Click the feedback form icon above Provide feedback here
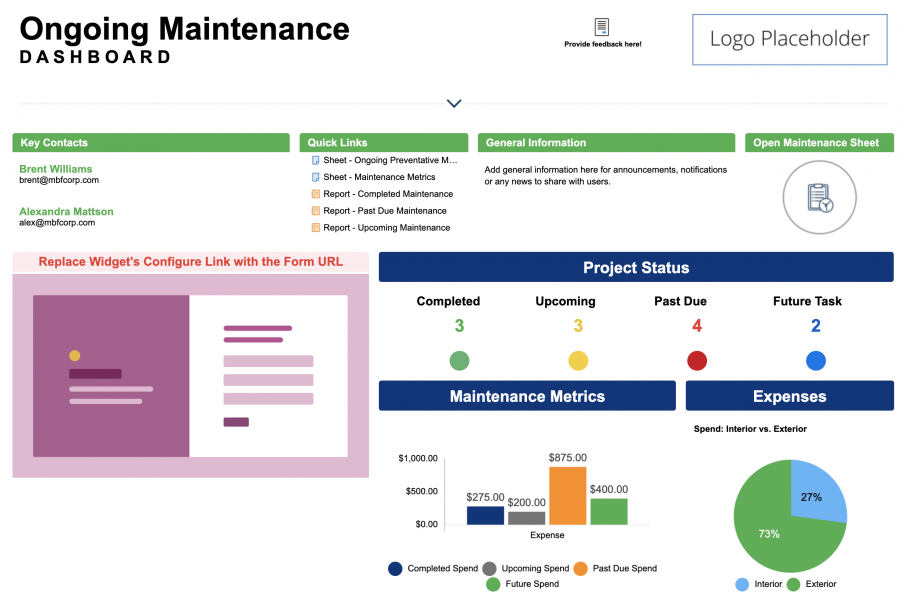This screenshot has height=602, width=900. [602, 26]
